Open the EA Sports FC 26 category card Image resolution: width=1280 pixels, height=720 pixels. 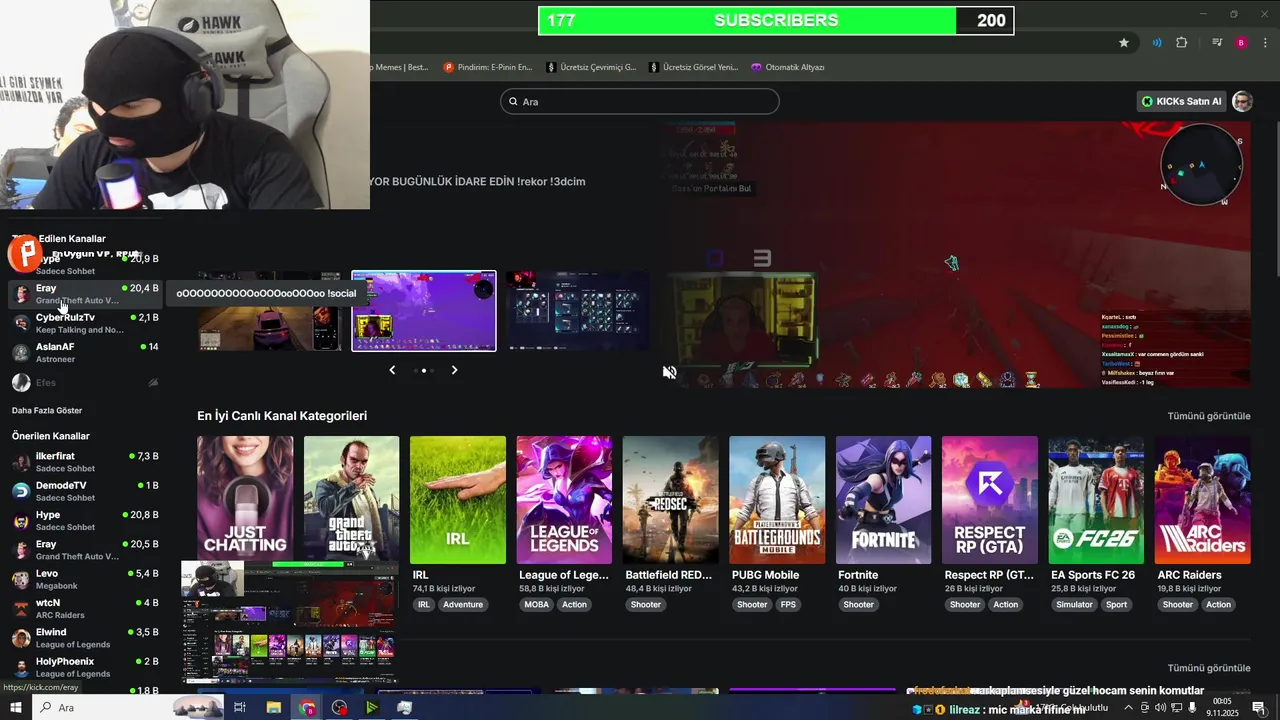(1096, 500)
